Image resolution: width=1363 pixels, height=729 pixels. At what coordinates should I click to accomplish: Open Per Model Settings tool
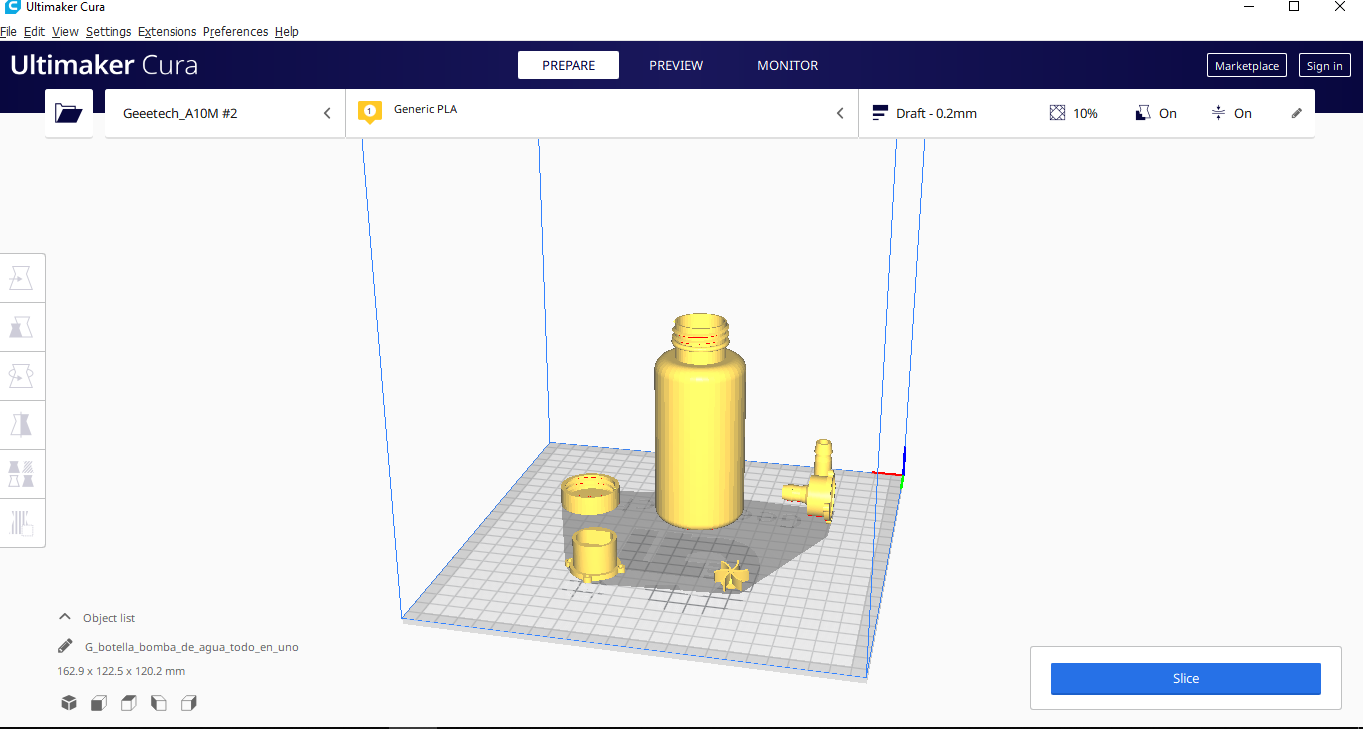click(22, 473)
